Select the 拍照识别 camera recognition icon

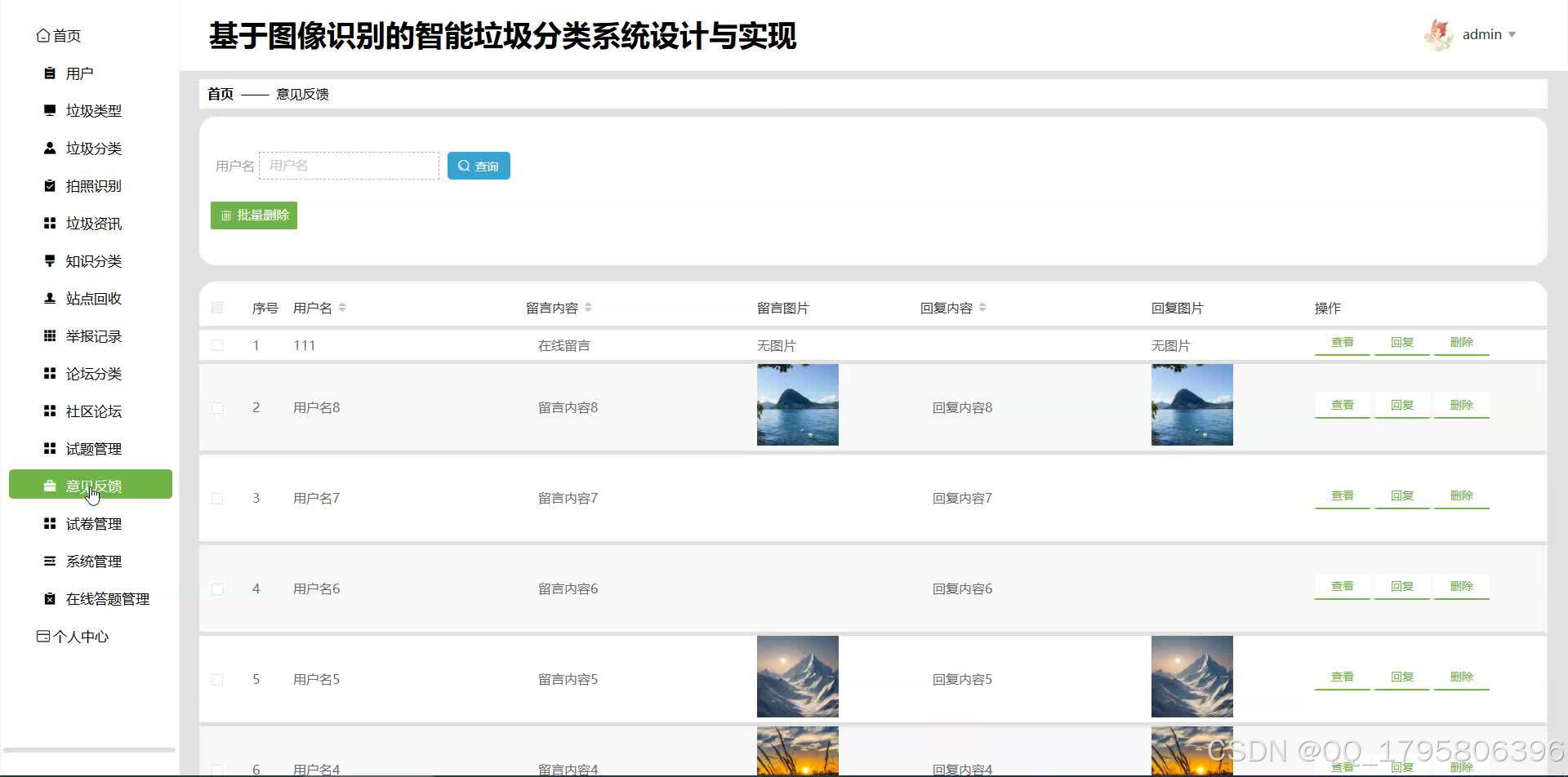(x=49, y=185)
